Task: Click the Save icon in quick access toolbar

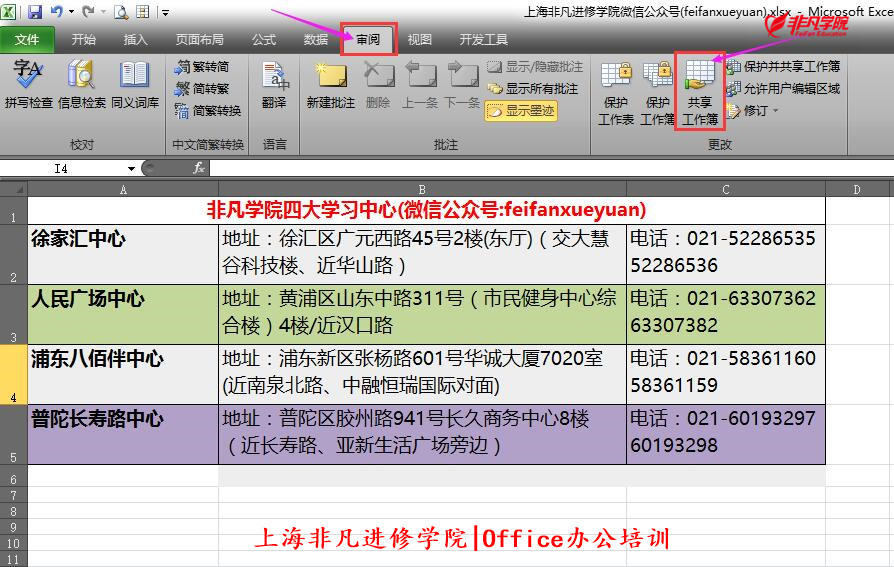Action: pyautogui.click(x=35, y=11)
